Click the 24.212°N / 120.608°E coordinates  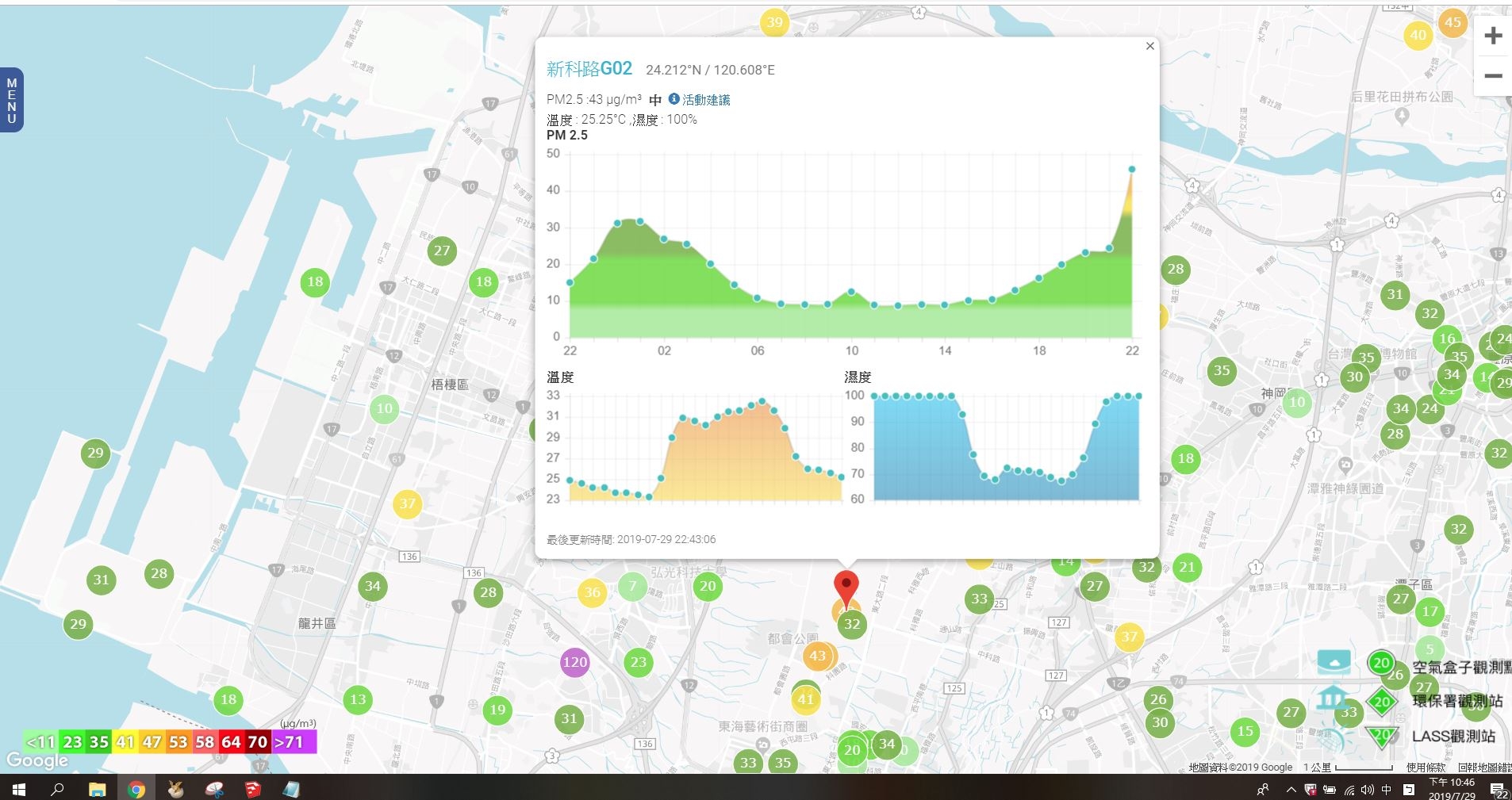click(x=710, y=70)
